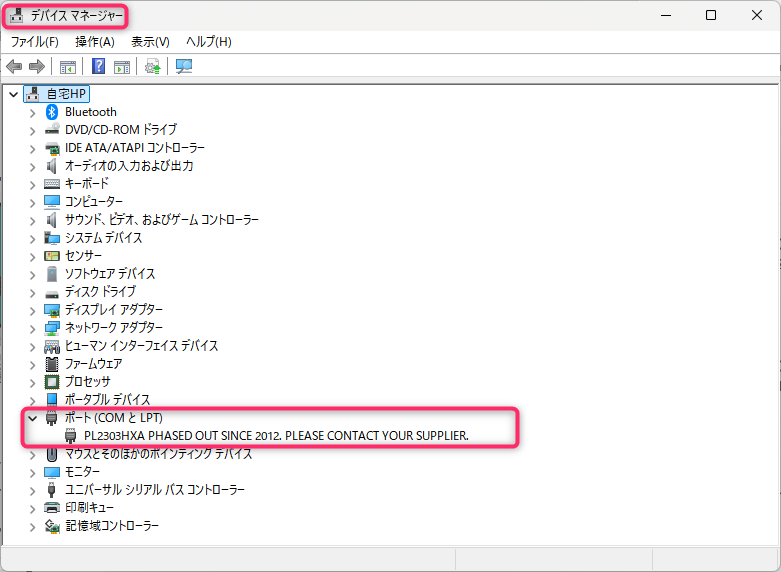Expand IDE ATA/ATAPI コントローラー category
This screenshot has width=781, height=572.
[x=32, y=148]
